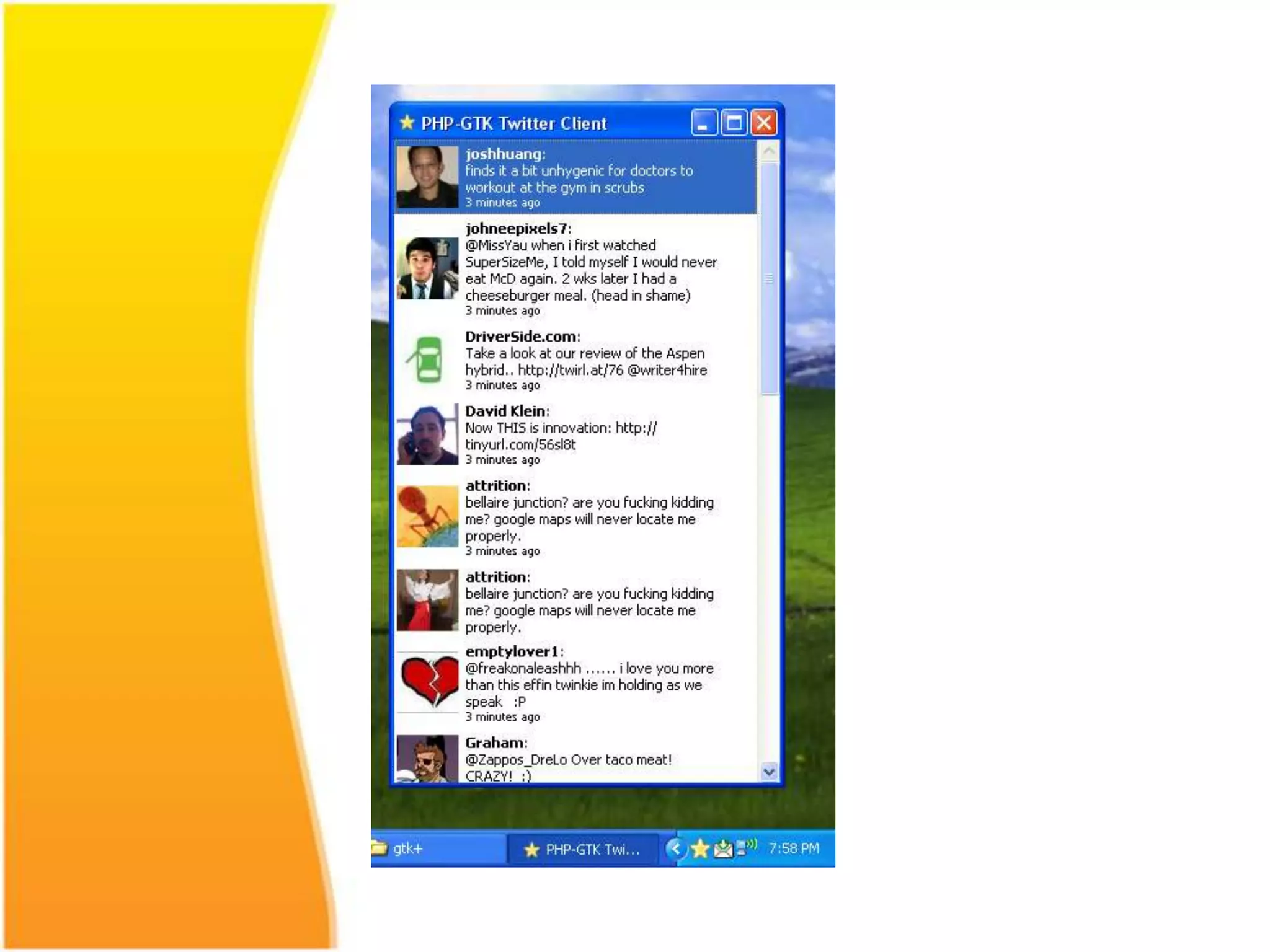Click the vertical scrollbar thumb
This screenshot has width=1270, height=952.
[769, 279]
